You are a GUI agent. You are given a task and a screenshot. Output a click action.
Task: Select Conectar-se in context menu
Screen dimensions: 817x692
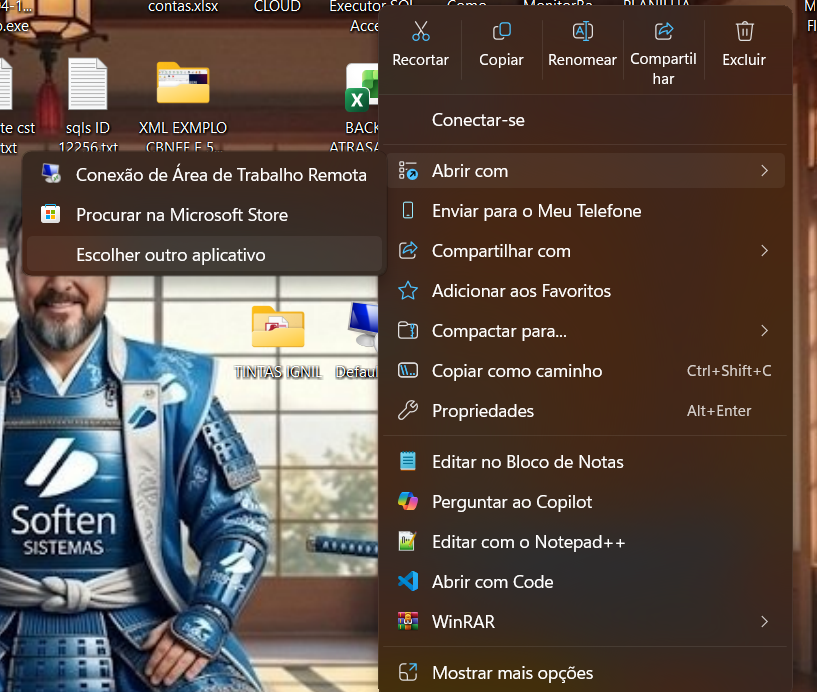pos(586,120)
